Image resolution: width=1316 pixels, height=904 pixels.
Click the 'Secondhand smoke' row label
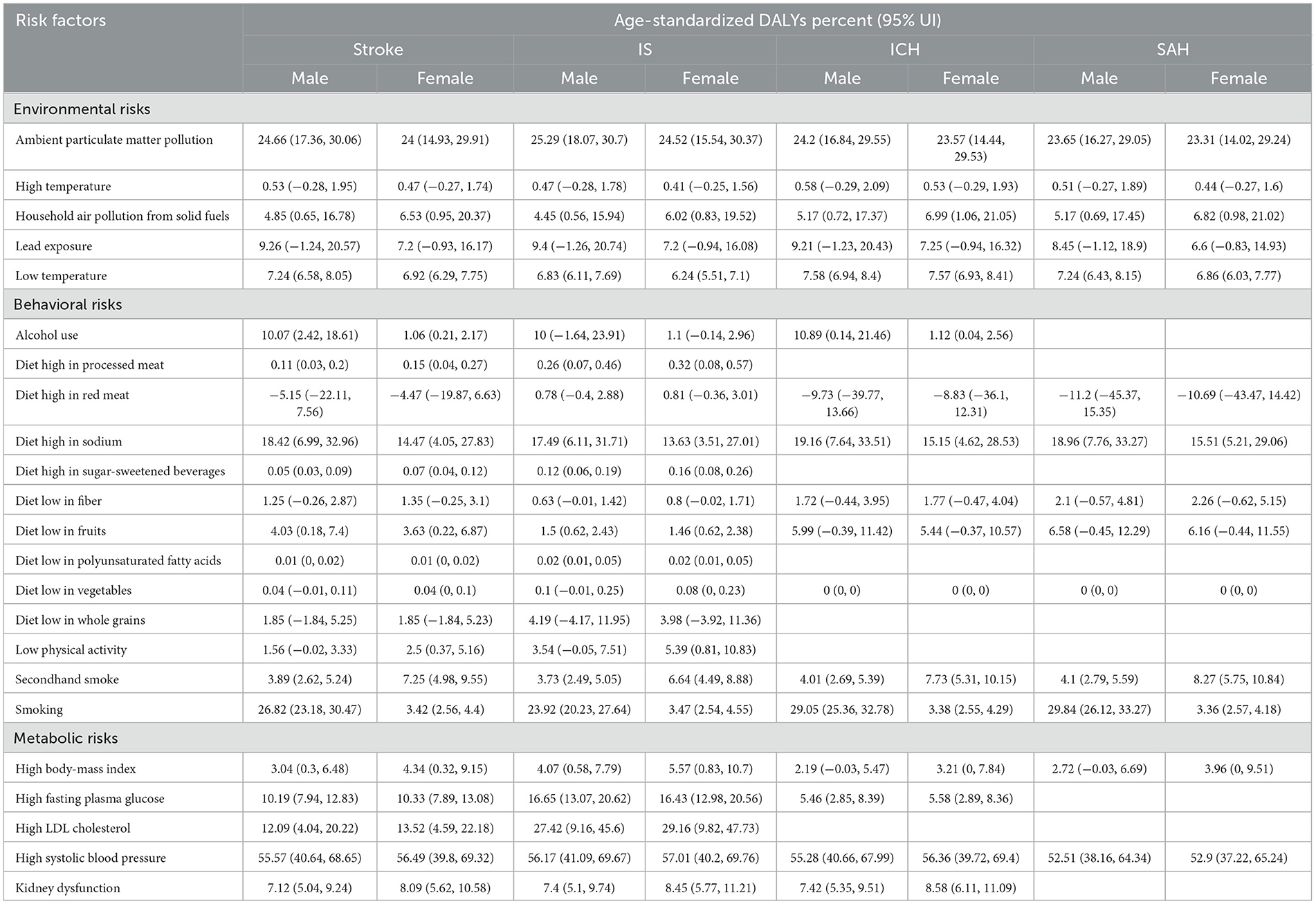[67, 680]
